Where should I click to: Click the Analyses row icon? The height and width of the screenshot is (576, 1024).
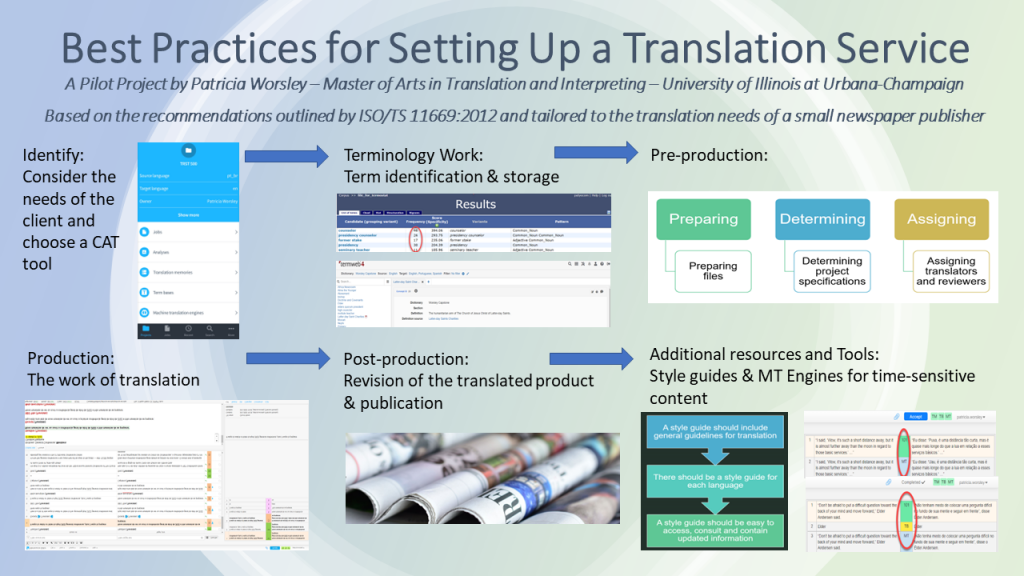pos(144,252)
